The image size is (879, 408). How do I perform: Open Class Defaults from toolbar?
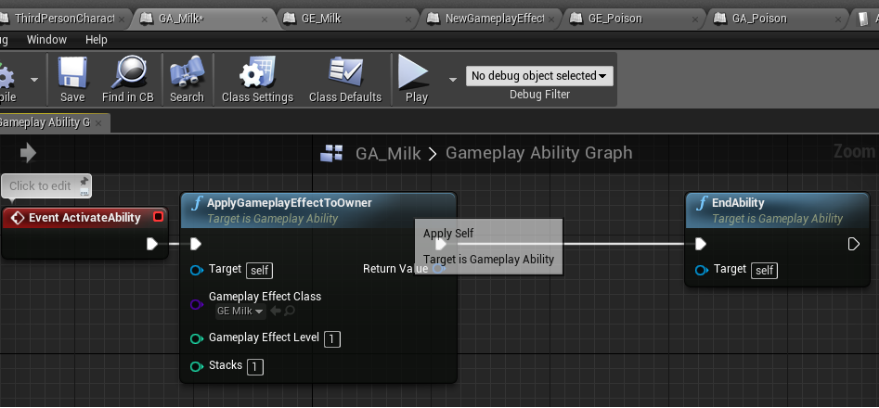pos(345,73)
